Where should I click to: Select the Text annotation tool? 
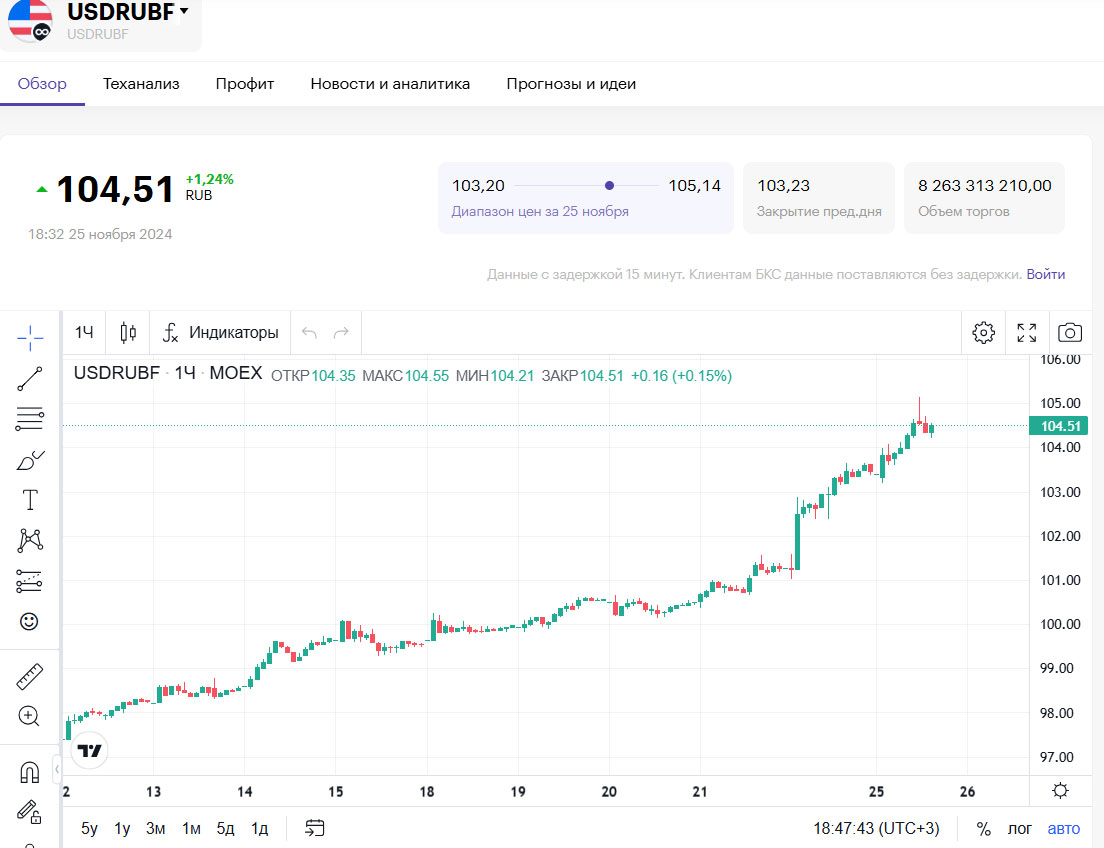[30, 500]
